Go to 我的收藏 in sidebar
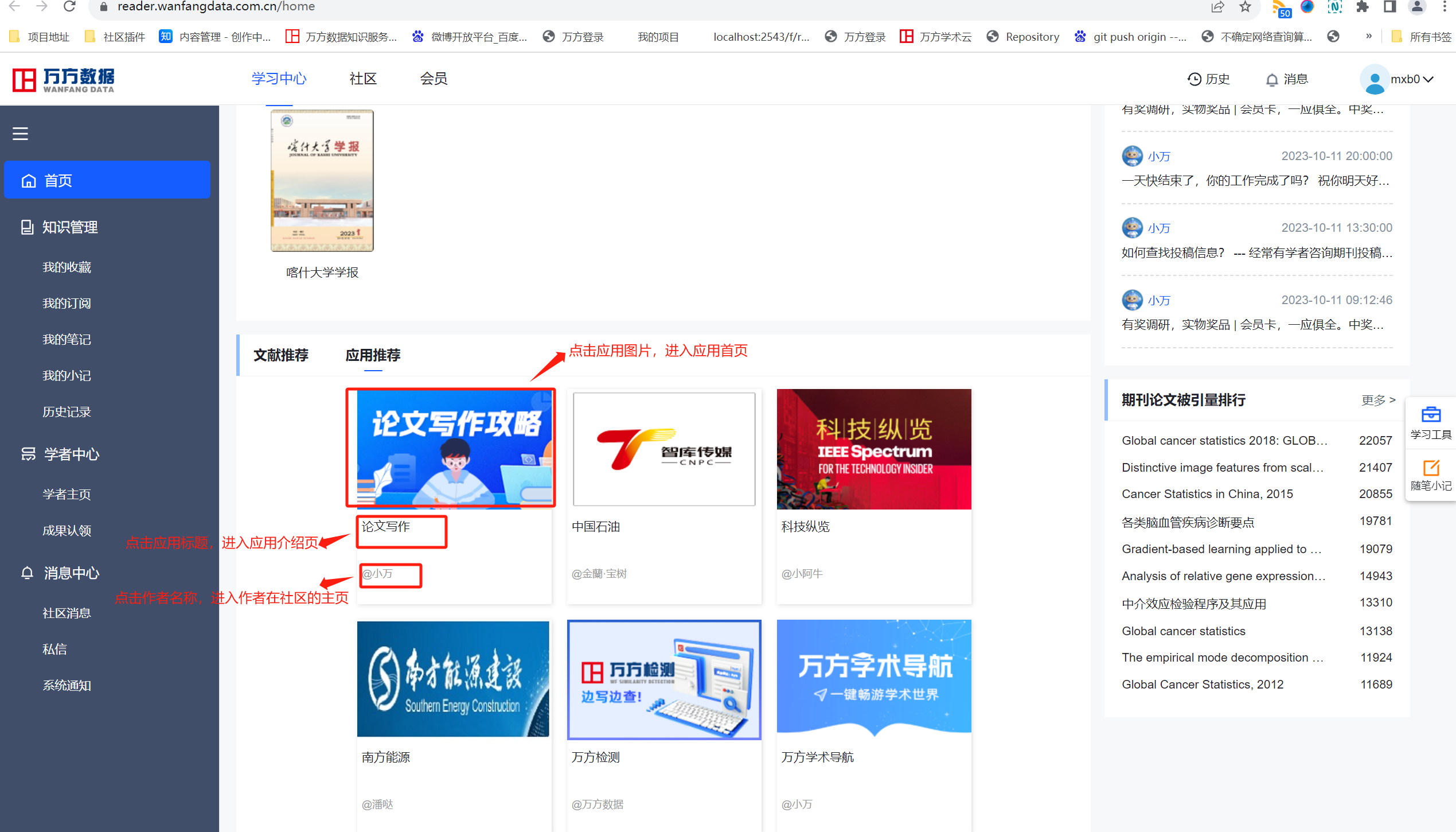Viewport: 1456px width, 832px height. (67, 267)
